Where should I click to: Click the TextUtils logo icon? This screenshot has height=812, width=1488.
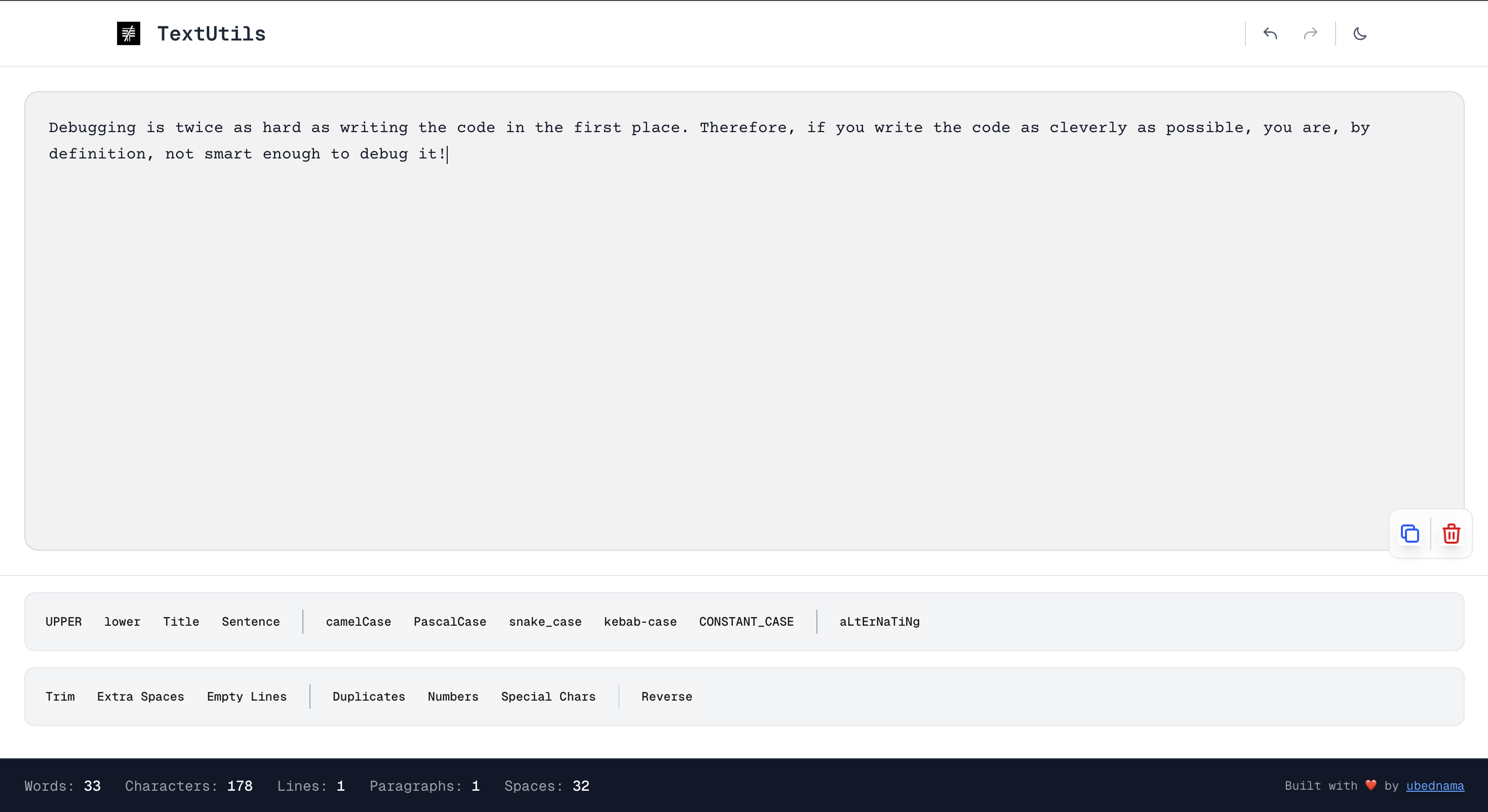128,33
